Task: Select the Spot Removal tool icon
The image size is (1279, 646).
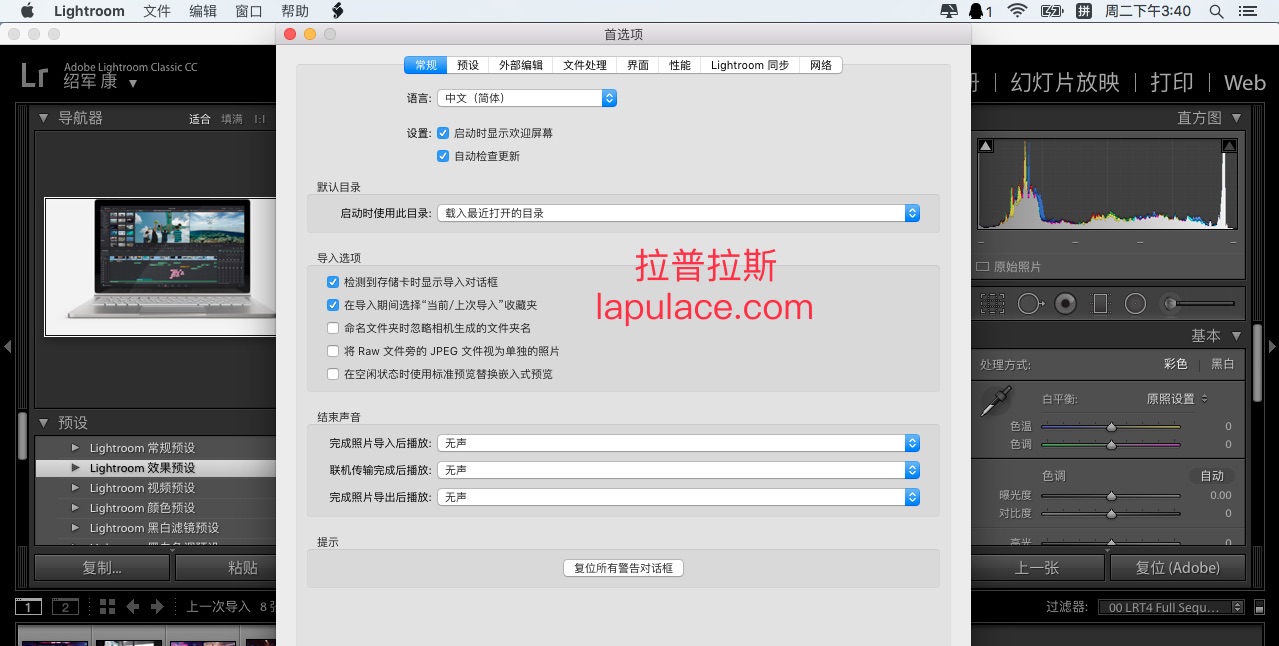Action: pyautogui.click(x=1030, y=303)
